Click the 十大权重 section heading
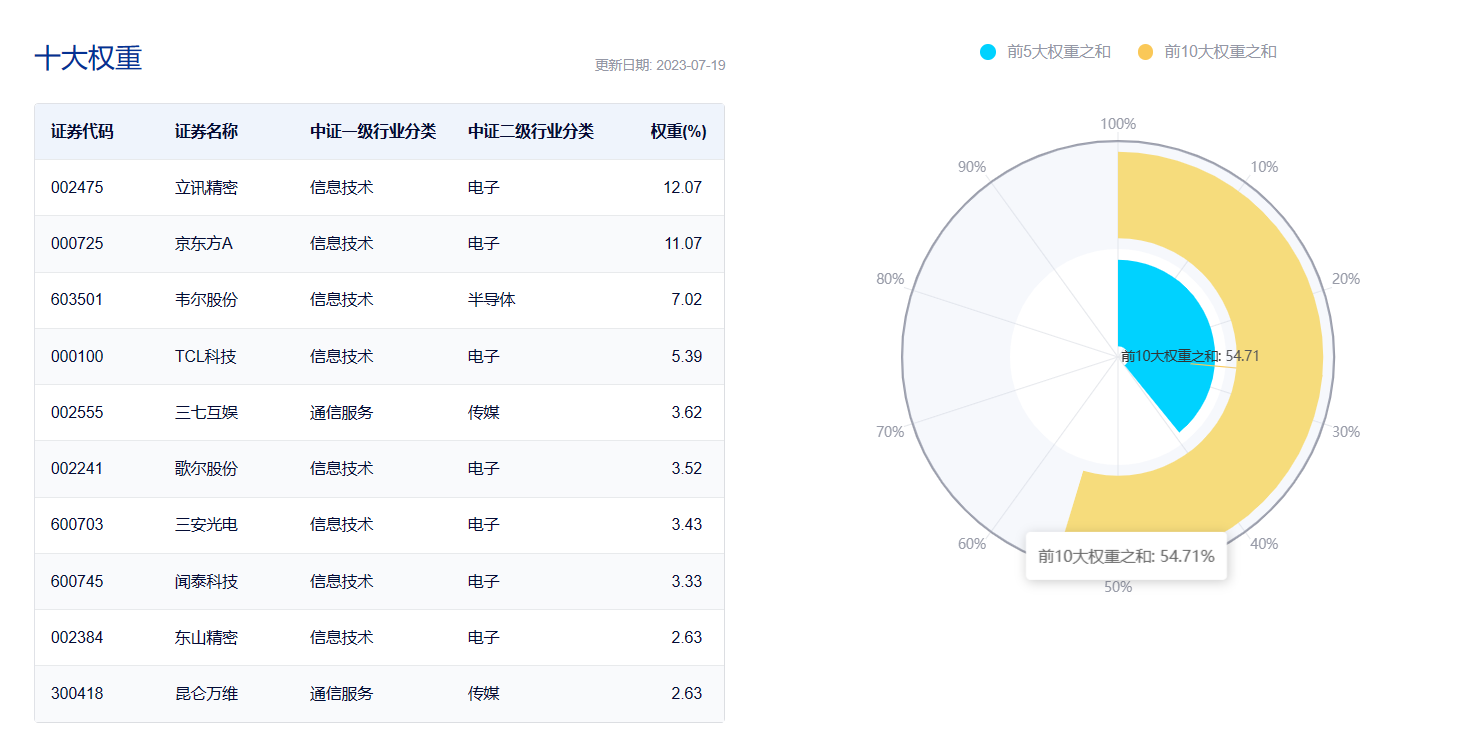Image resolution: width=1467 pixels, height=740 pixels. [88, 58]
